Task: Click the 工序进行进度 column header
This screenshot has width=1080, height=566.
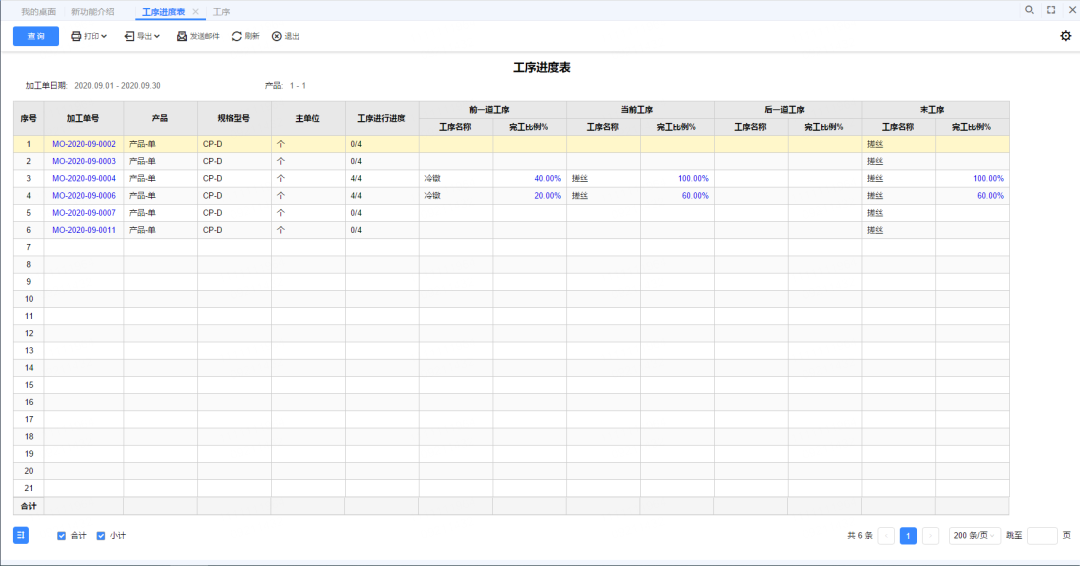Action: pyautogui.click(x=382, y=118)
